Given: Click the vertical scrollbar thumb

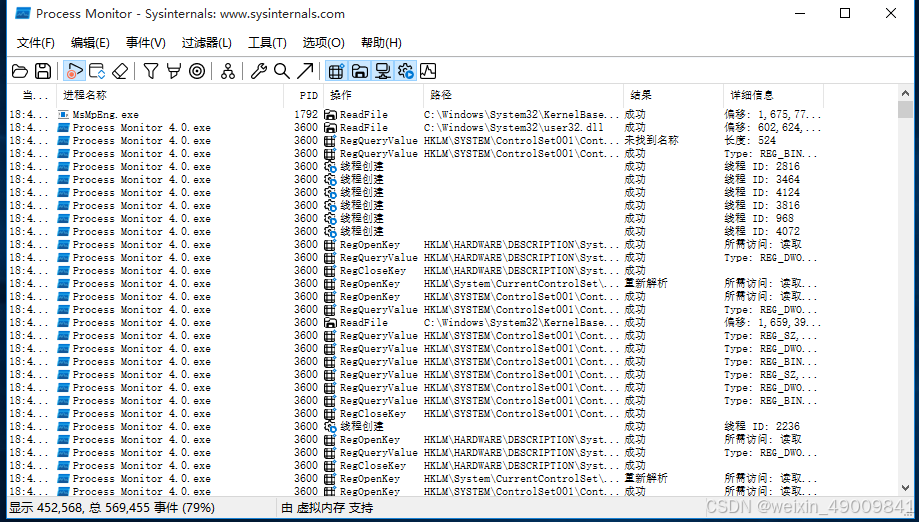Looking at the screenshot, I should tap(905, 110).
